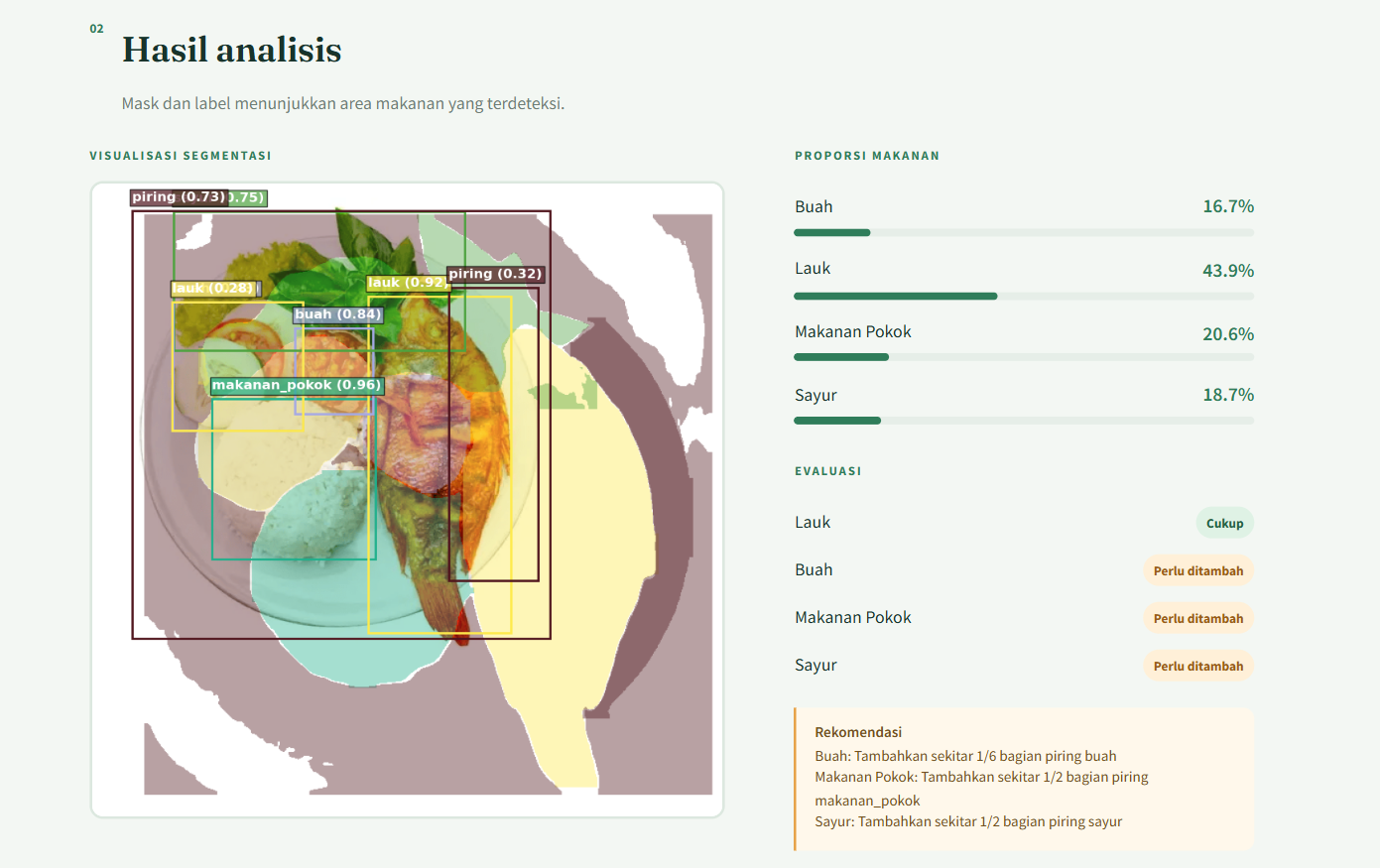Screen dimensions: 1380x868
Task: Click the piring (0.73) detection label
Action: [x=179, y=197]
